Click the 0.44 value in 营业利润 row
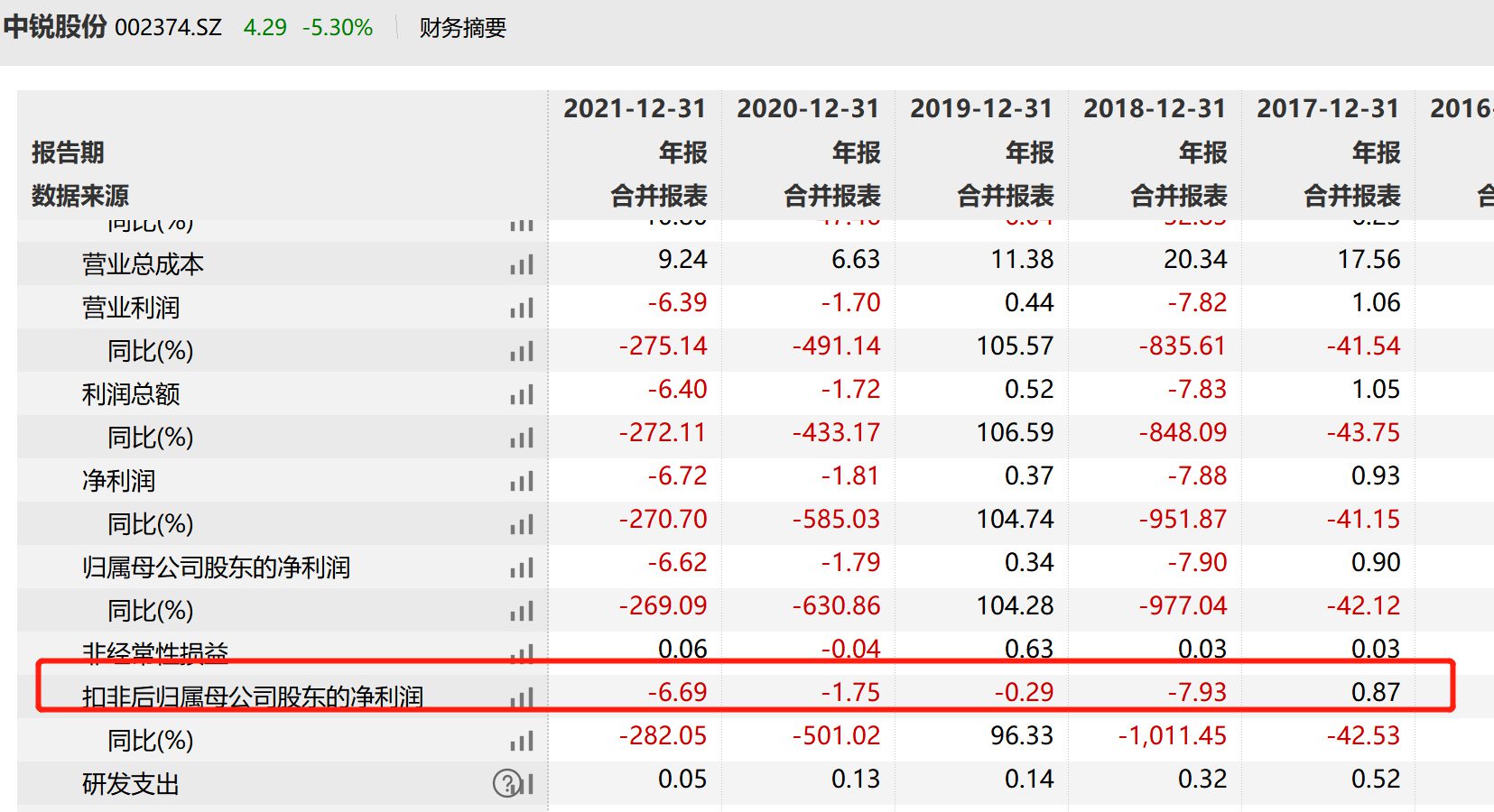 1029,303
